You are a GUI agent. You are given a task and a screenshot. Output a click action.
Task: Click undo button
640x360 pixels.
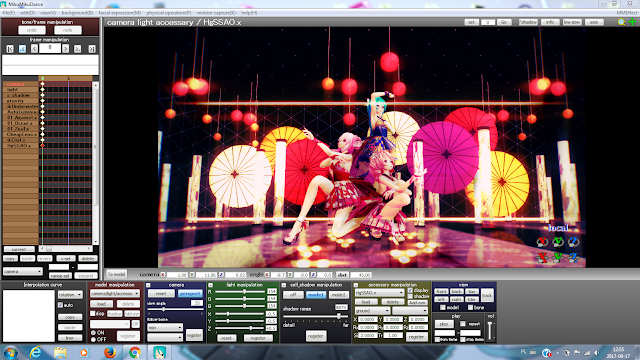tap(32, 30)
